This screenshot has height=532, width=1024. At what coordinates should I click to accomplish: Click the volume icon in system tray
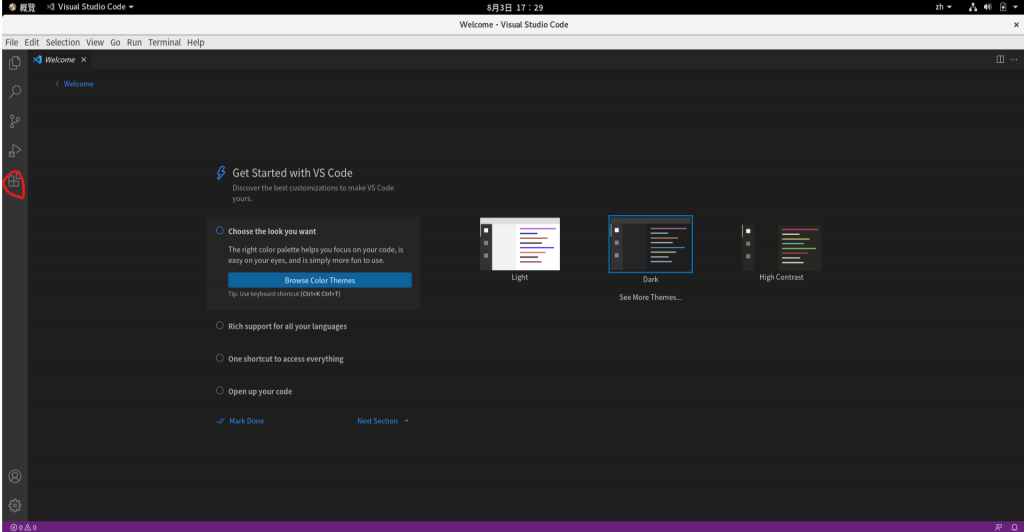point(987,7)
